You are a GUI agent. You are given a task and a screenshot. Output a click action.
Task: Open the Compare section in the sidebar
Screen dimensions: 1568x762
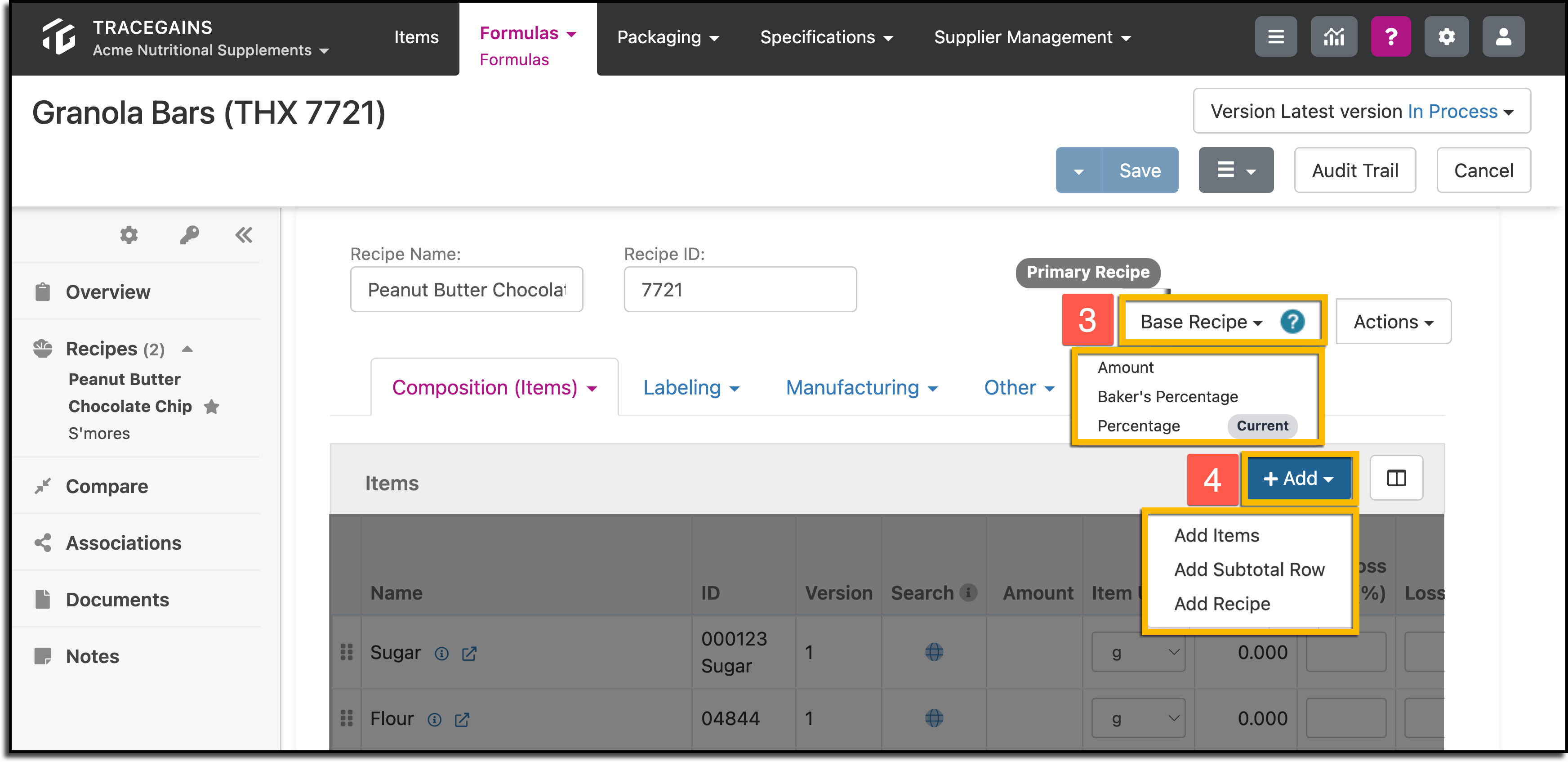107,486
